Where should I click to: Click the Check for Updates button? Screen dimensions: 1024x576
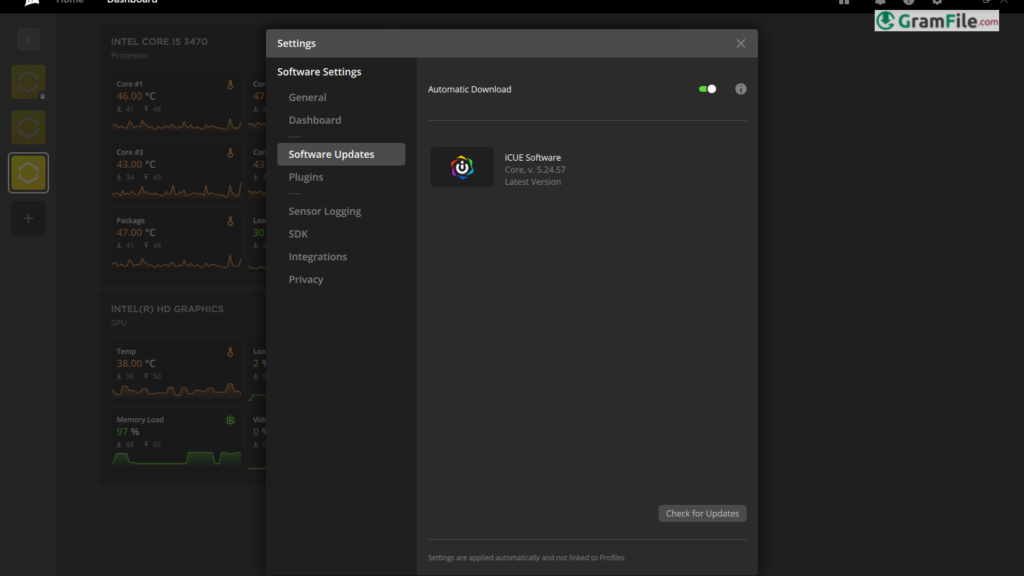tap(702, 513)
